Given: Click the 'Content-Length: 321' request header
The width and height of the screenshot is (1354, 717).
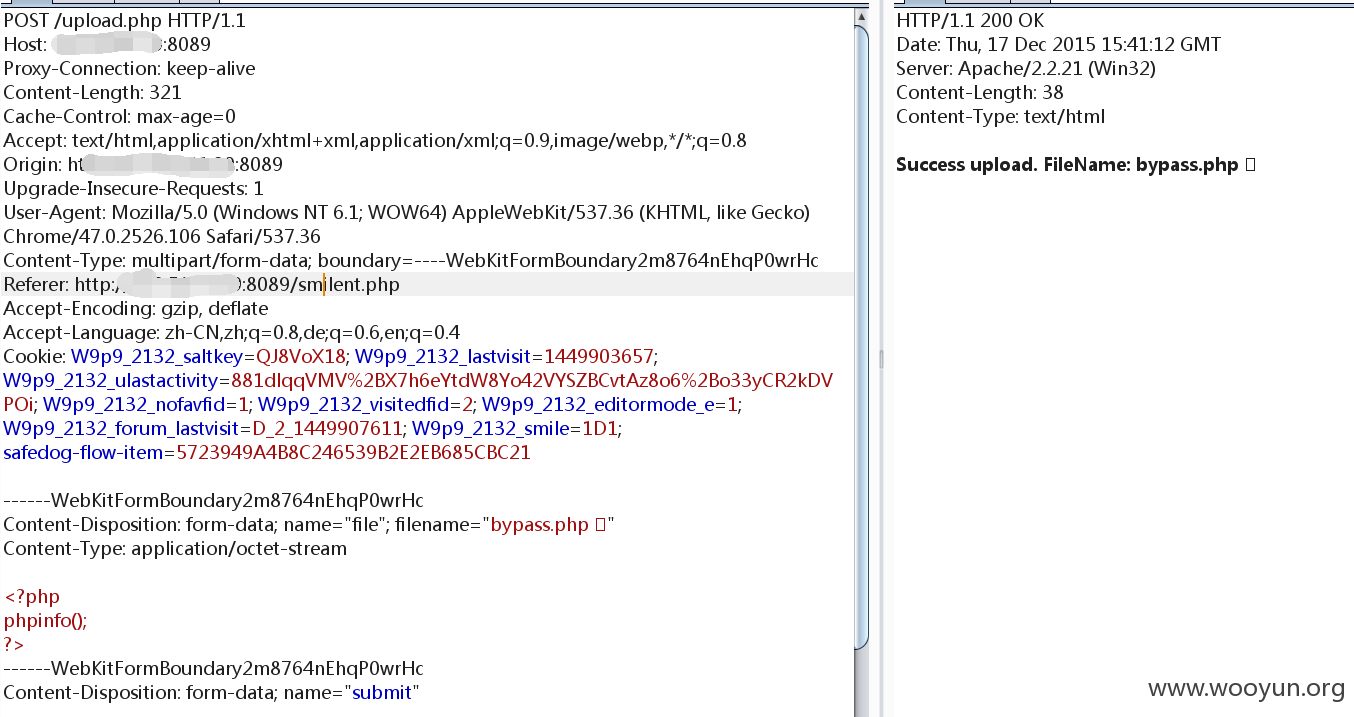Looking at the screenshot, I should click(x=92, y=92).
